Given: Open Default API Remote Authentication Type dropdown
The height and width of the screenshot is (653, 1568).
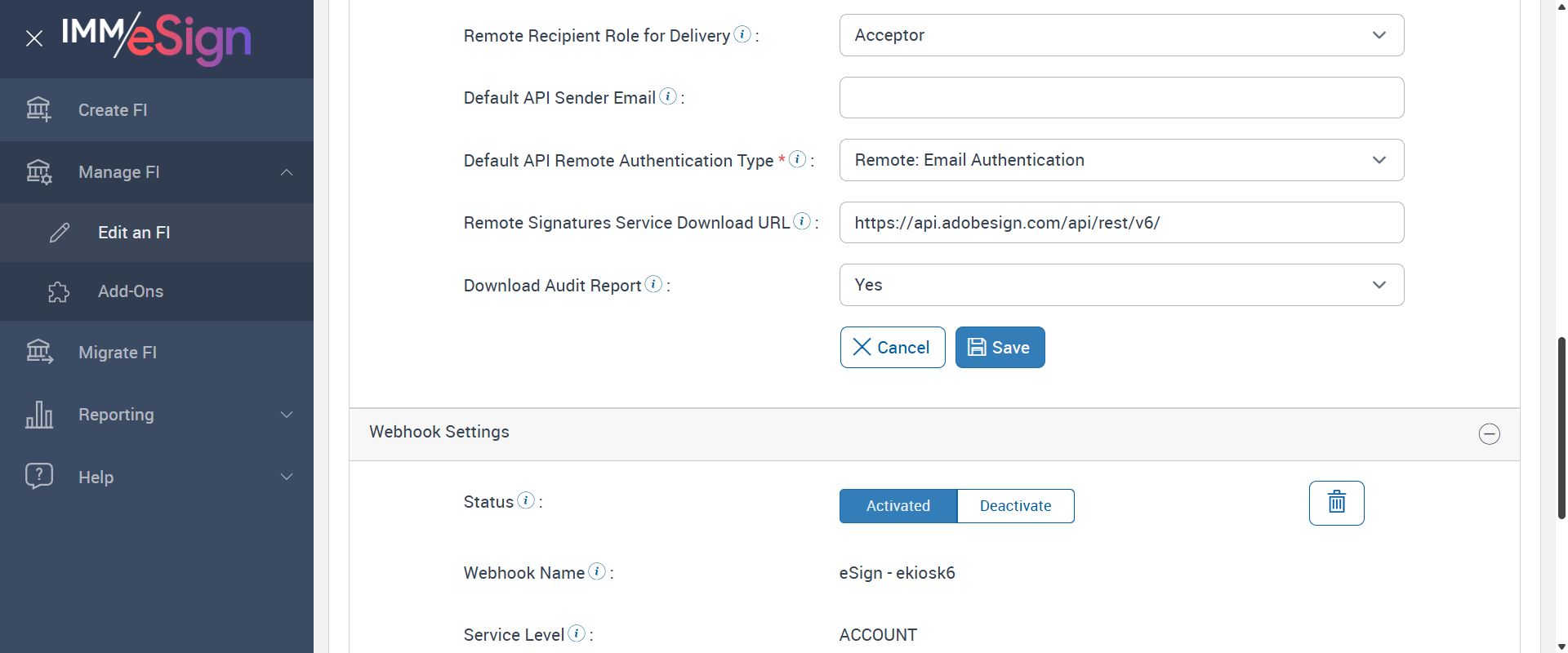Looking at the screenshot, I should [1121, 160].
